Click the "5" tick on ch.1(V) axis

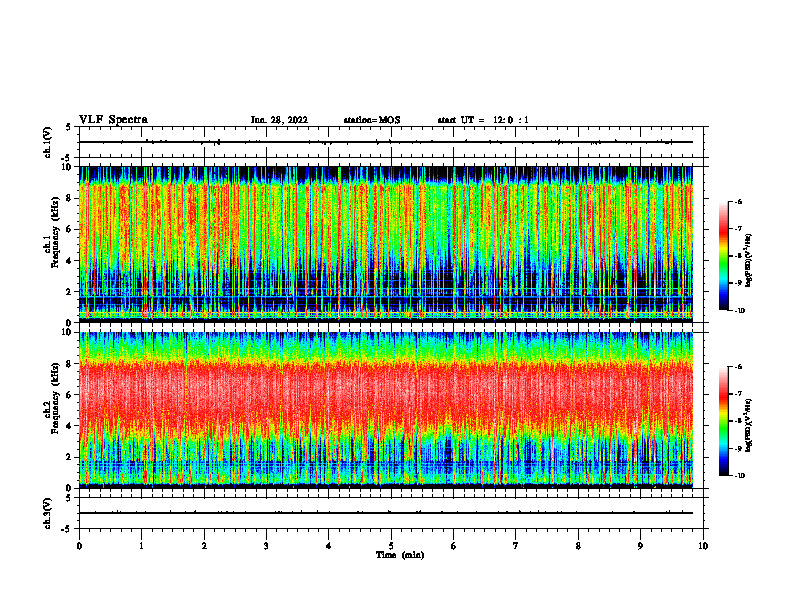(69, 128)
